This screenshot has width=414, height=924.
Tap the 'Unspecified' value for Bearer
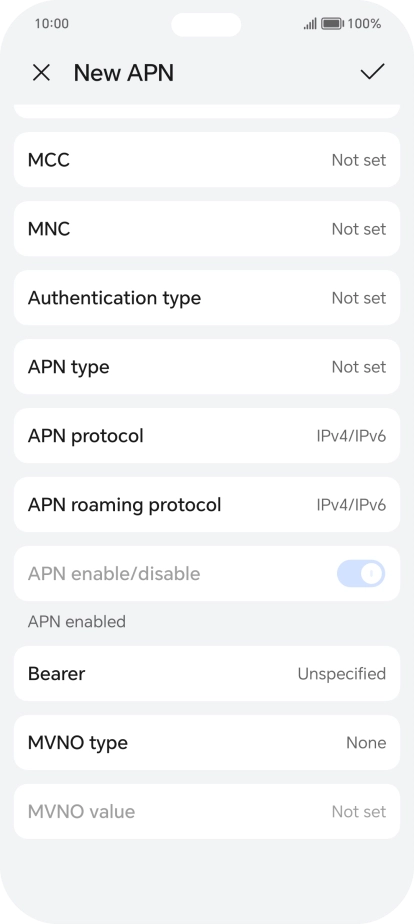(342, 674)
